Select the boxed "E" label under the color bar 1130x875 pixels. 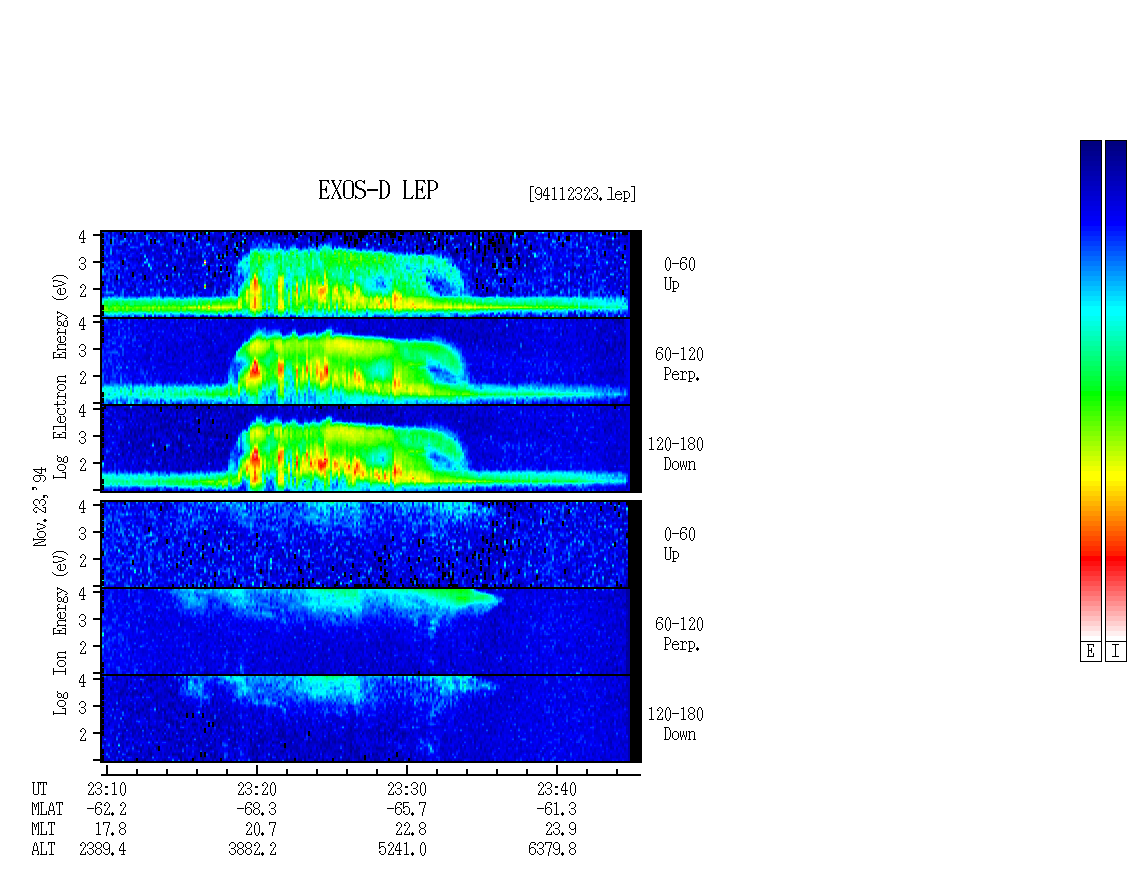[x=1090, y=652]
